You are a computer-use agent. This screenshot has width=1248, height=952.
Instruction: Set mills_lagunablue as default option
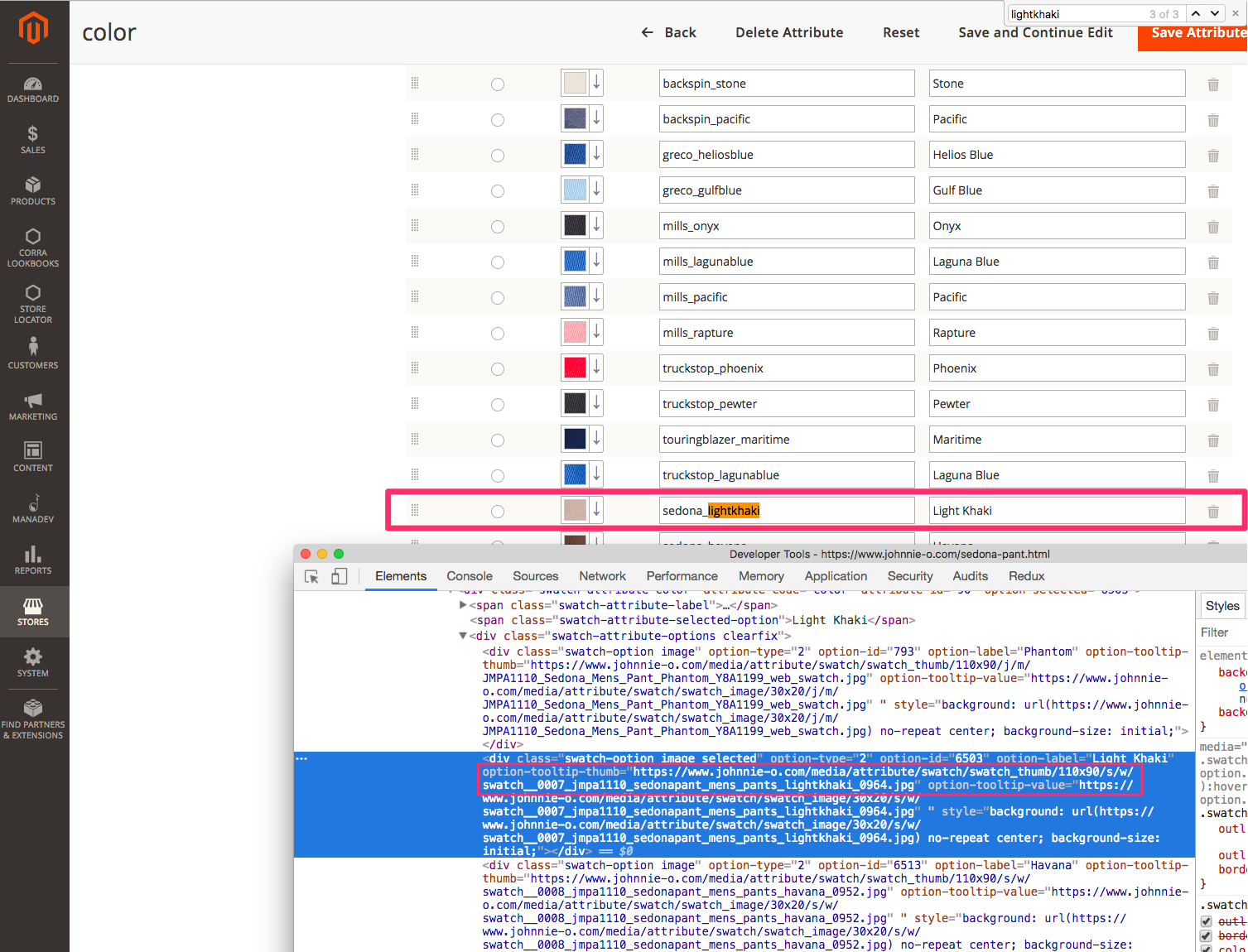tap(498, 262)
